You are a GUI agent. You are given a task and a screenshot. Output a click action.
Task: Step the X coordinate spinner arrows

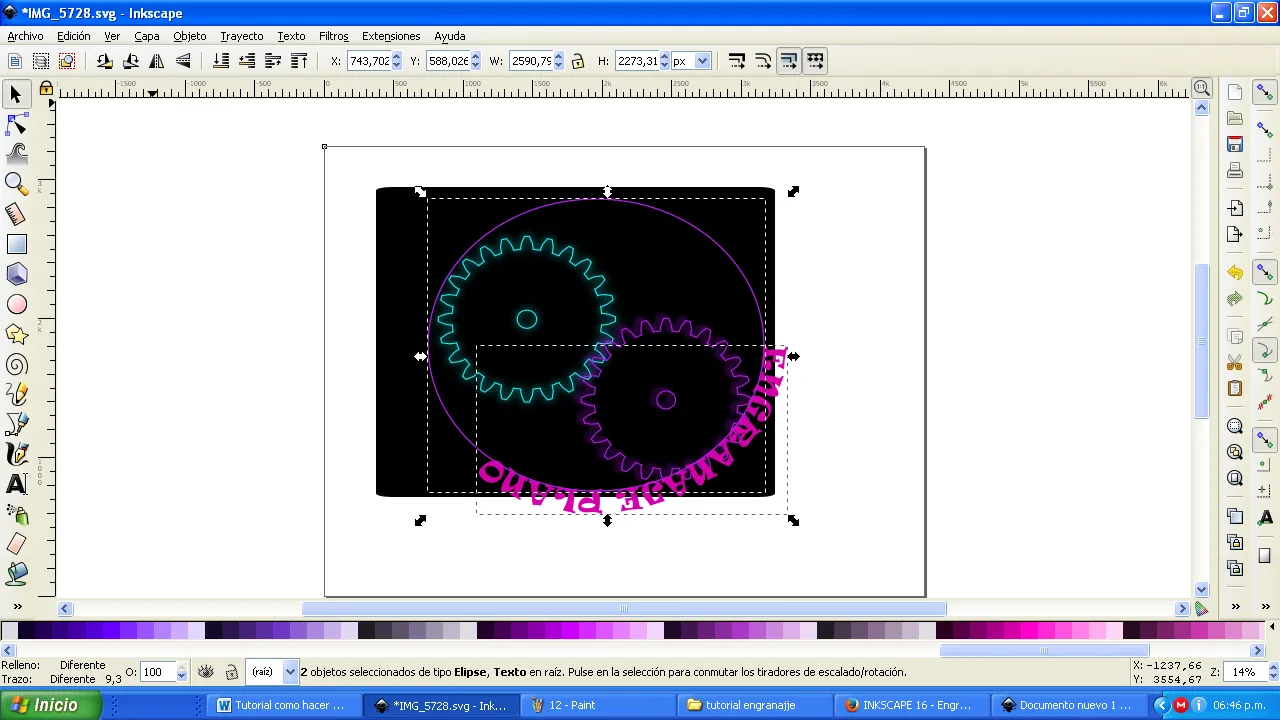(397, 61)
